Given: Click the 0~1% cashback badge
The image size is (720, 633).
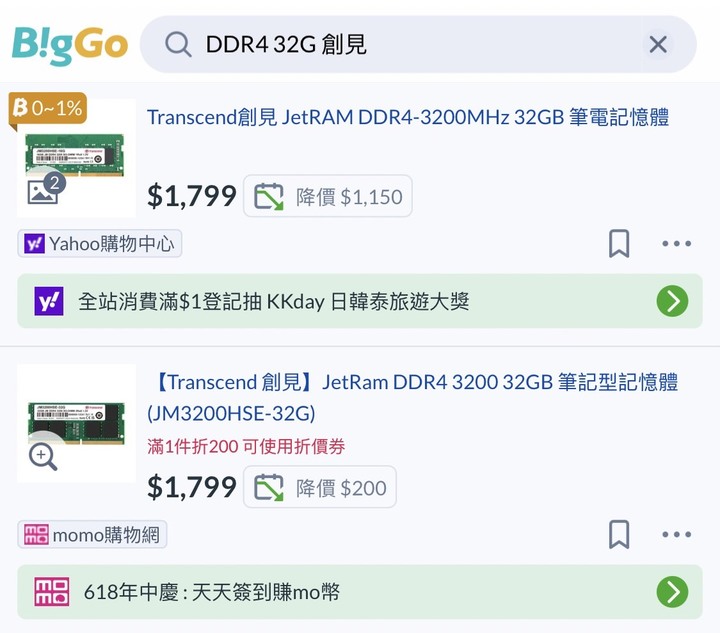Looking at the screenshot, I should (48, 109).
